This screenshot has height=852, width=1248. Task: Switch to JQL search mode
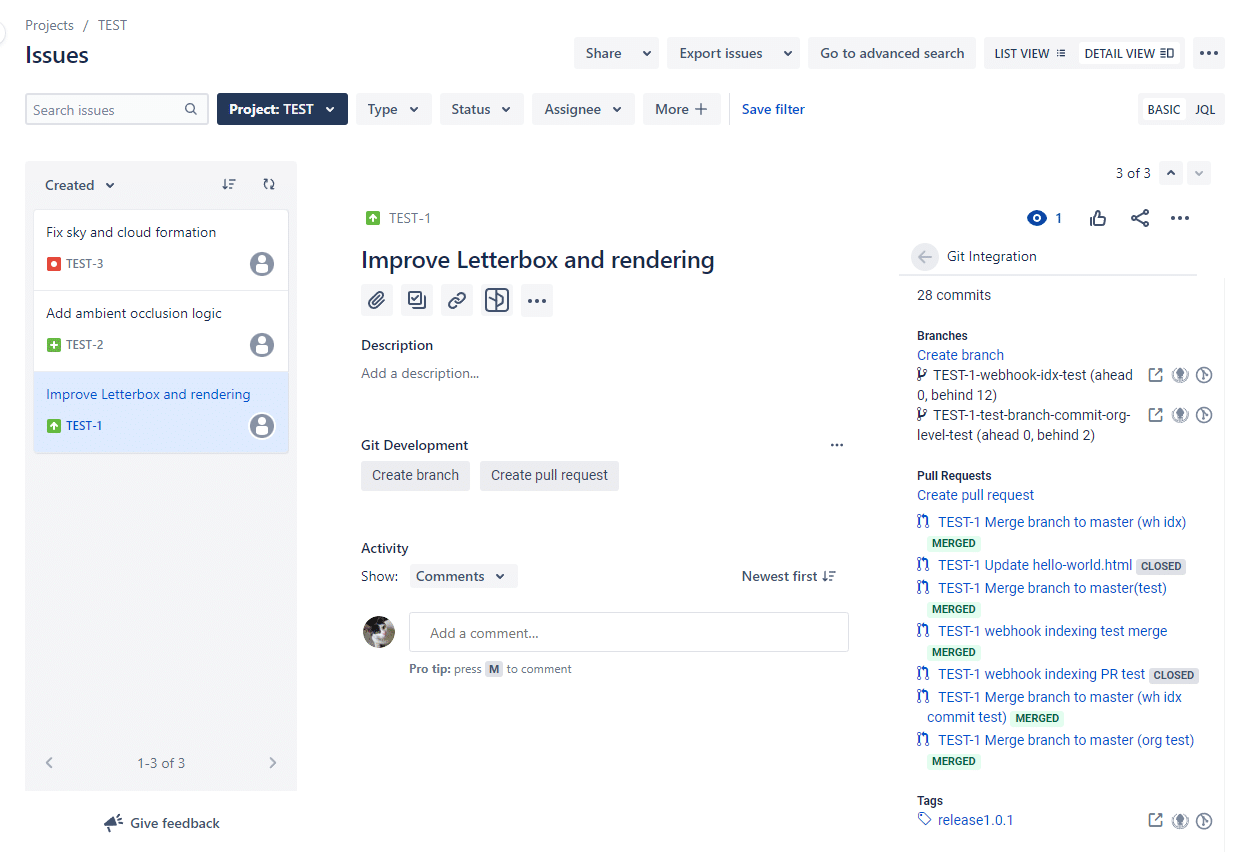1205,109
